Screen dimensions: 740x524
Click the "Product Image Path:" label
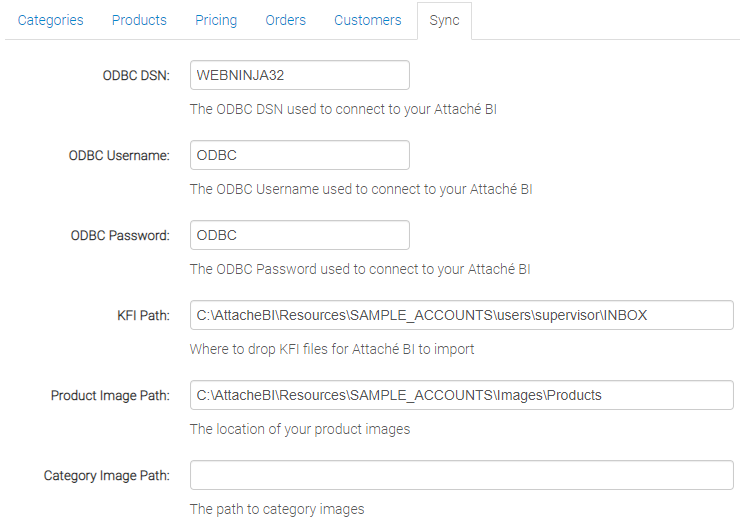click(110, 395)
